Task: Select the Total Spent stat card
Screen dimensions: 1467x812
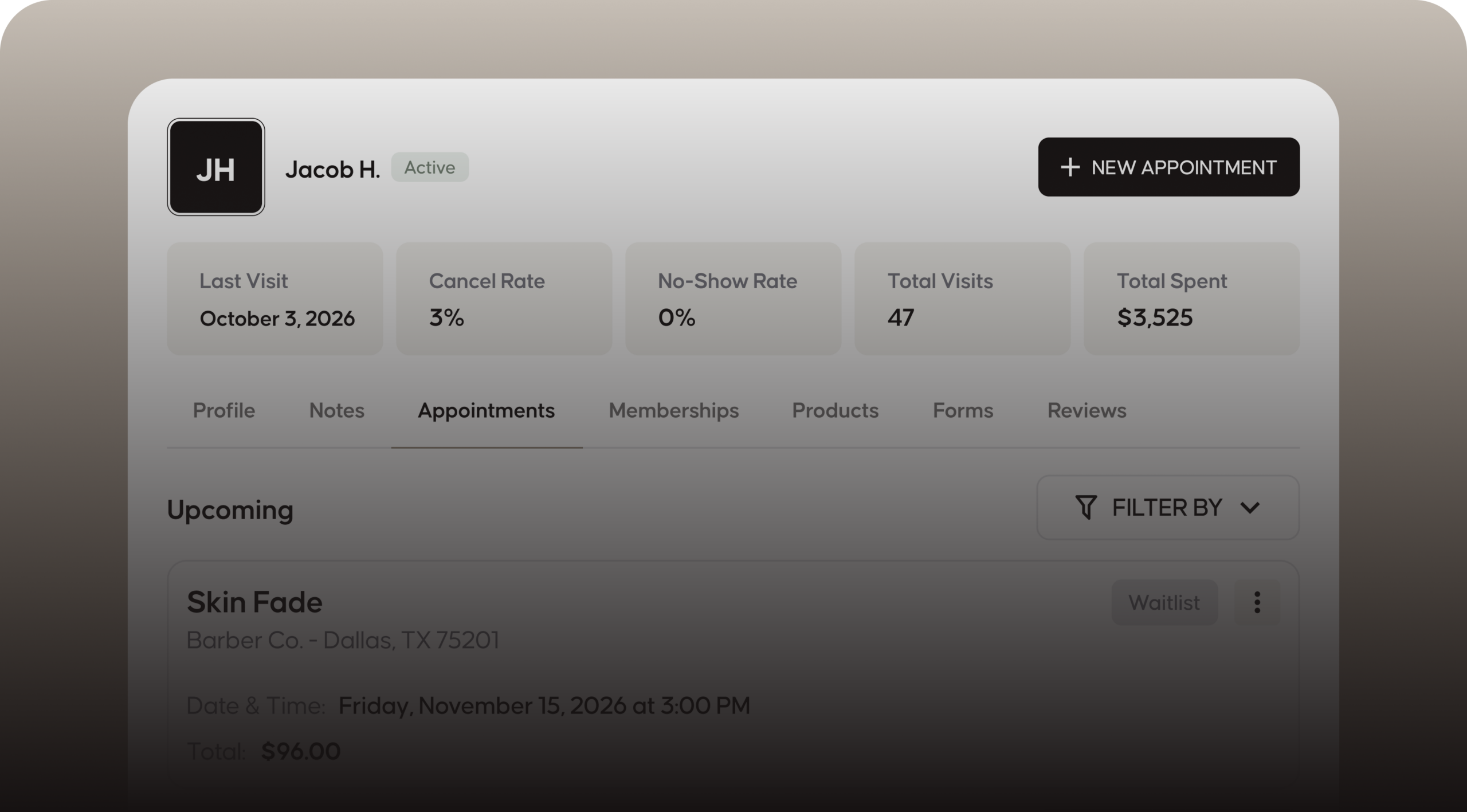Action: click(1192, 299)
